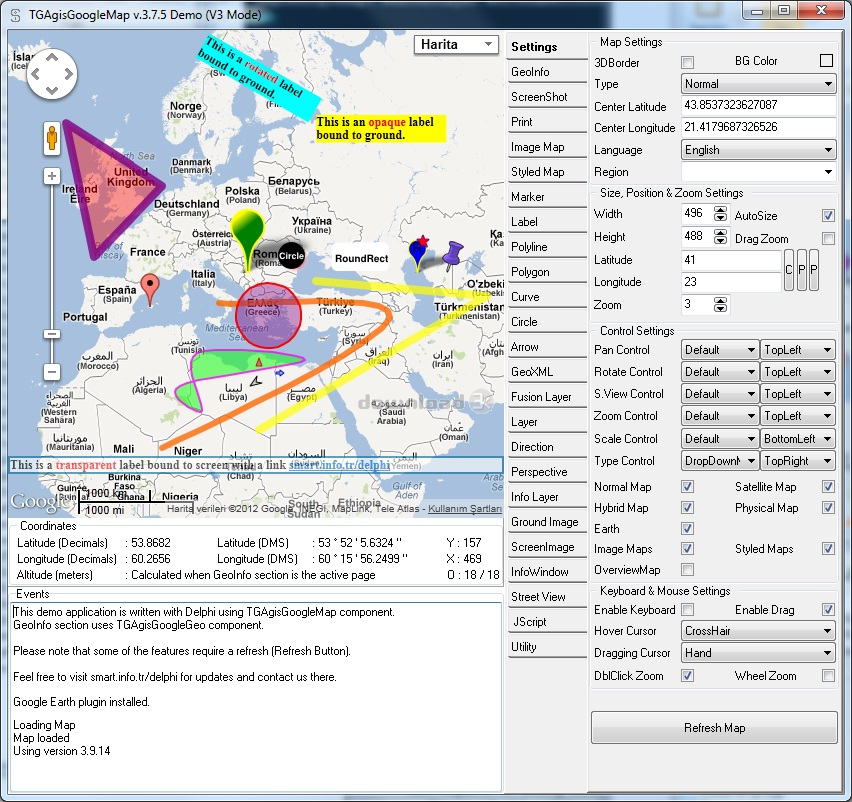The image size is (852, 802).
Task: Open the Hover Cursor CrossHair dropdown
Action: click(x=759, y=631)
